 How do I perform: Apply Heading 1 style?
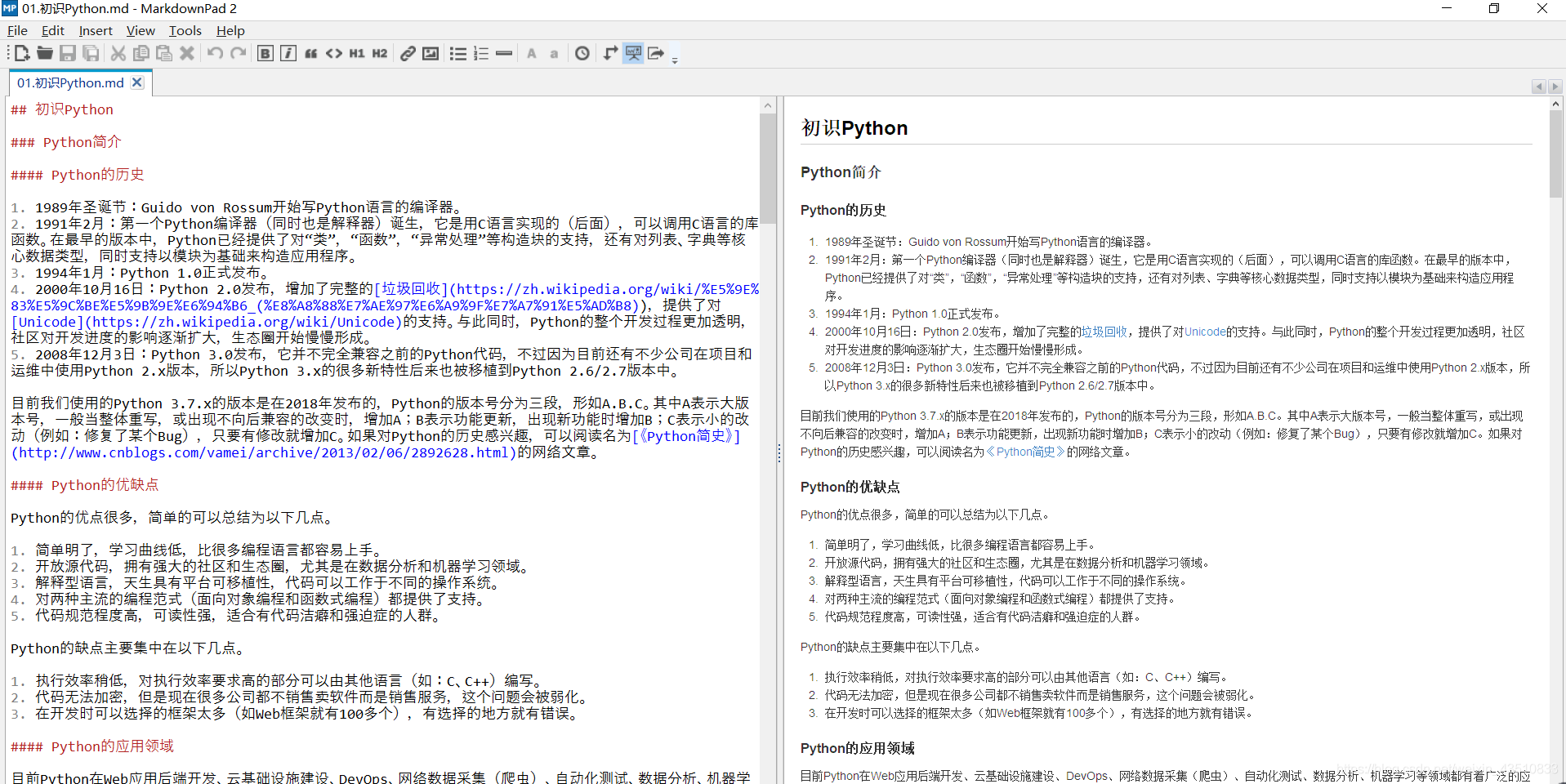coord(357,53)
